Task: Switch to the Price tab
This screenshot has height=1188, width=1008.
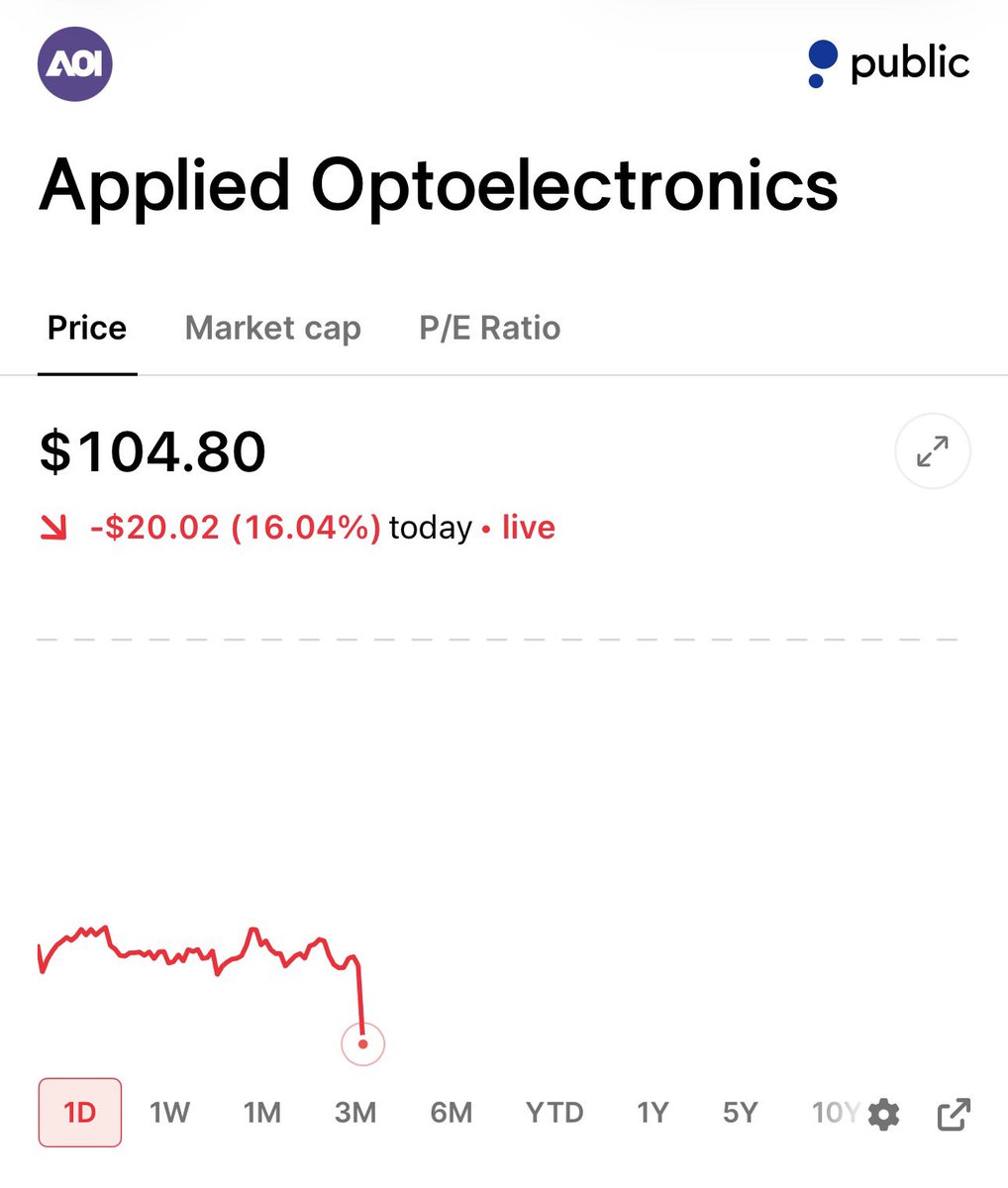Action: (x=87, y=328)
